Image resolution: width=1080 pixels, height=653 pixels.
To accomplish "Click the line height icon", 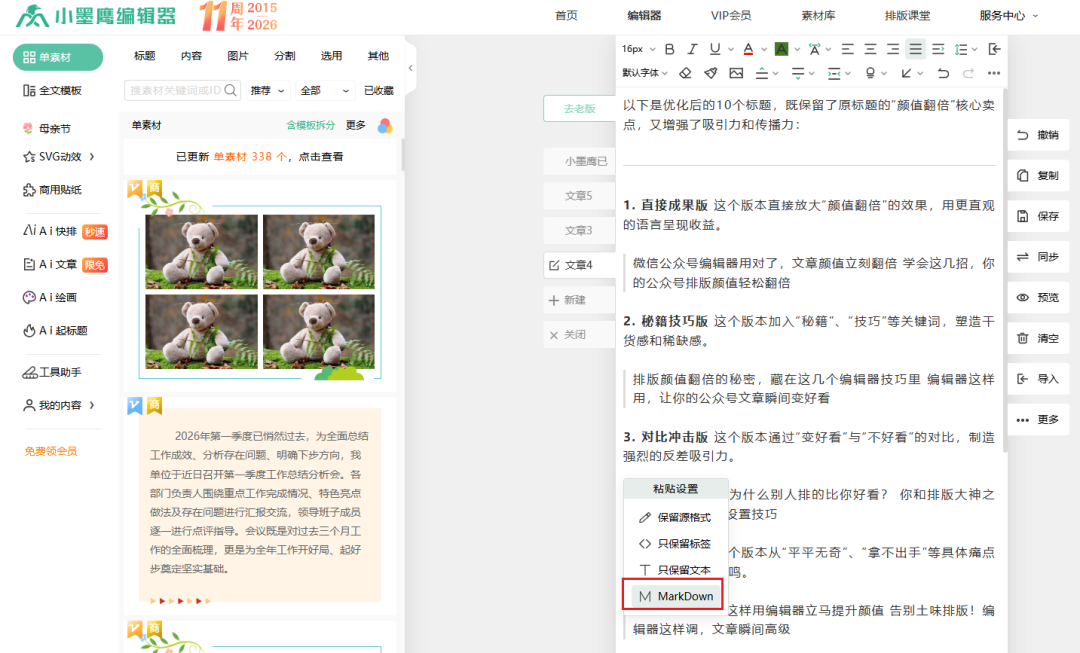I will click(961, 49).
